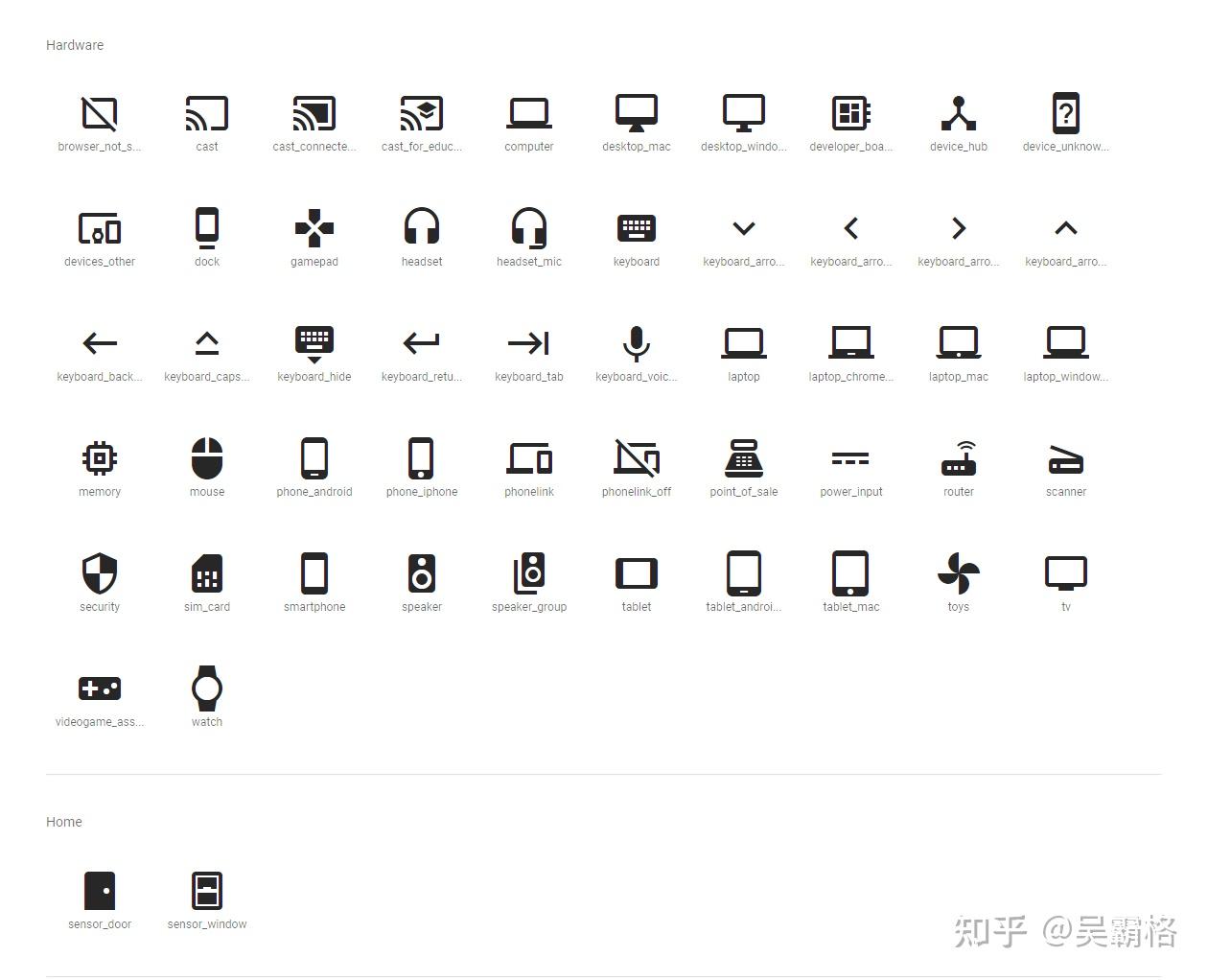The height and width of the screenshot is (980, 1208).
Task: Click the Hardware section heading
Action: point(75,45)
